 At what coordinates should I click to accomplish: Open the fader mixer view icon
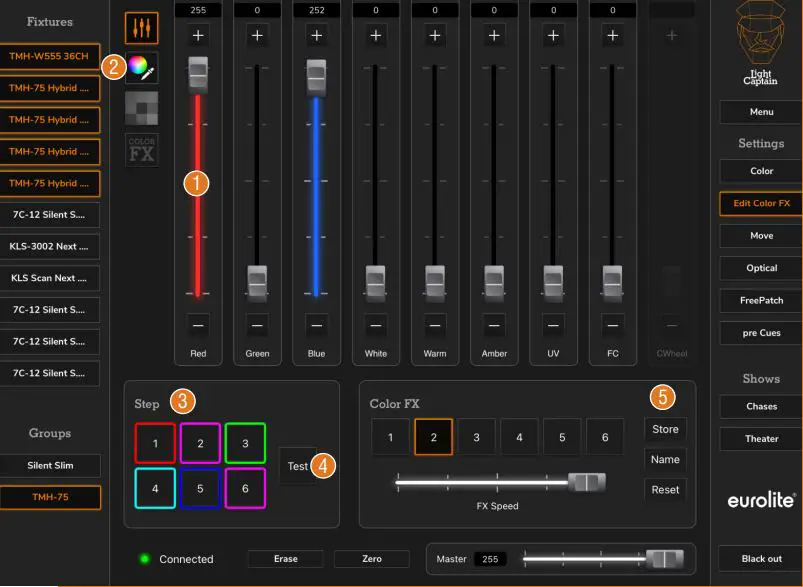pyautogui.click(x=141, y=27)
